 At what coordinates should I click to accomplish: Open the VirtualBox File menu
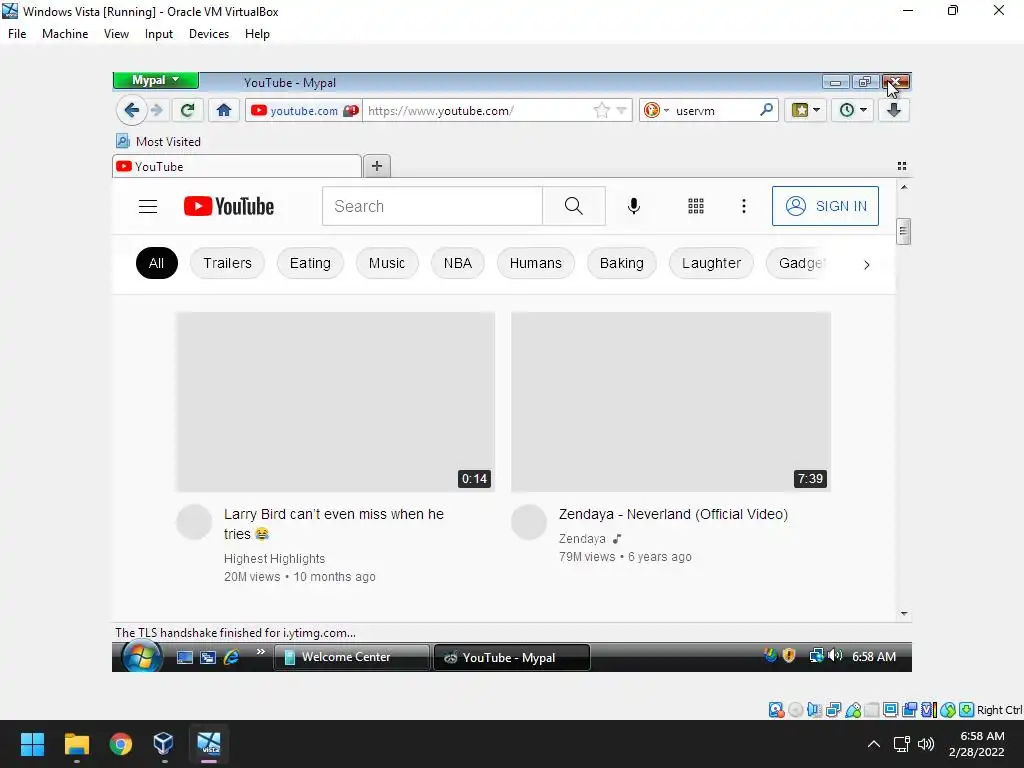point(17,34)
